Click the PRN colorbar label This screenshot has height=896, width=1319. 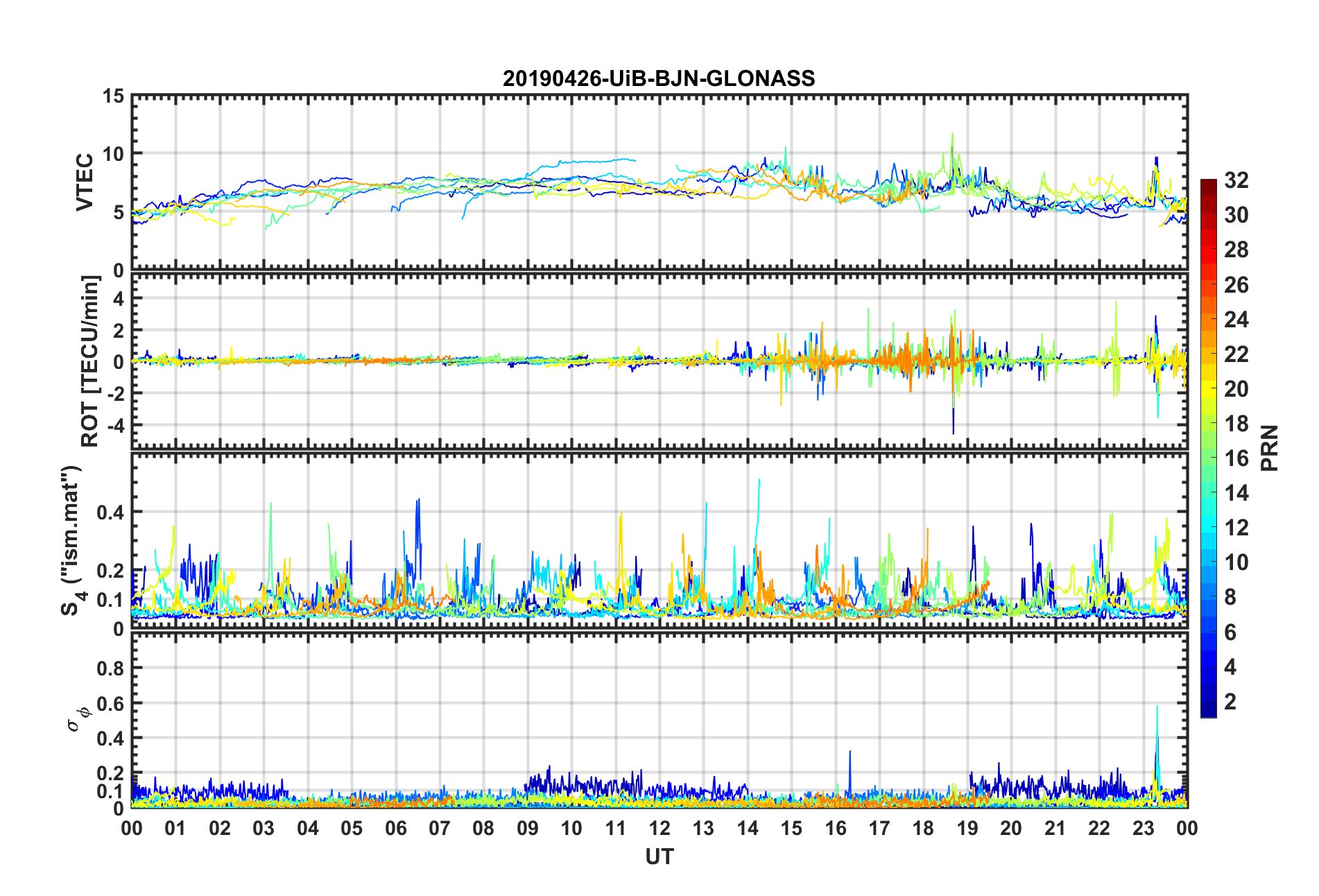tap(1269, 448)
